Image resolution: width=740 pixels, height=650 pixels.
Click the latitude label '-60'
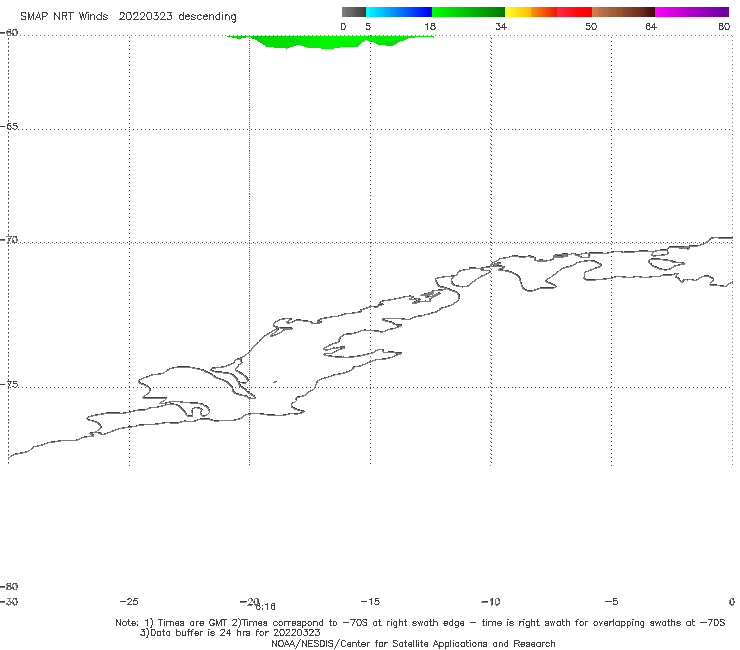pos(9,33)
